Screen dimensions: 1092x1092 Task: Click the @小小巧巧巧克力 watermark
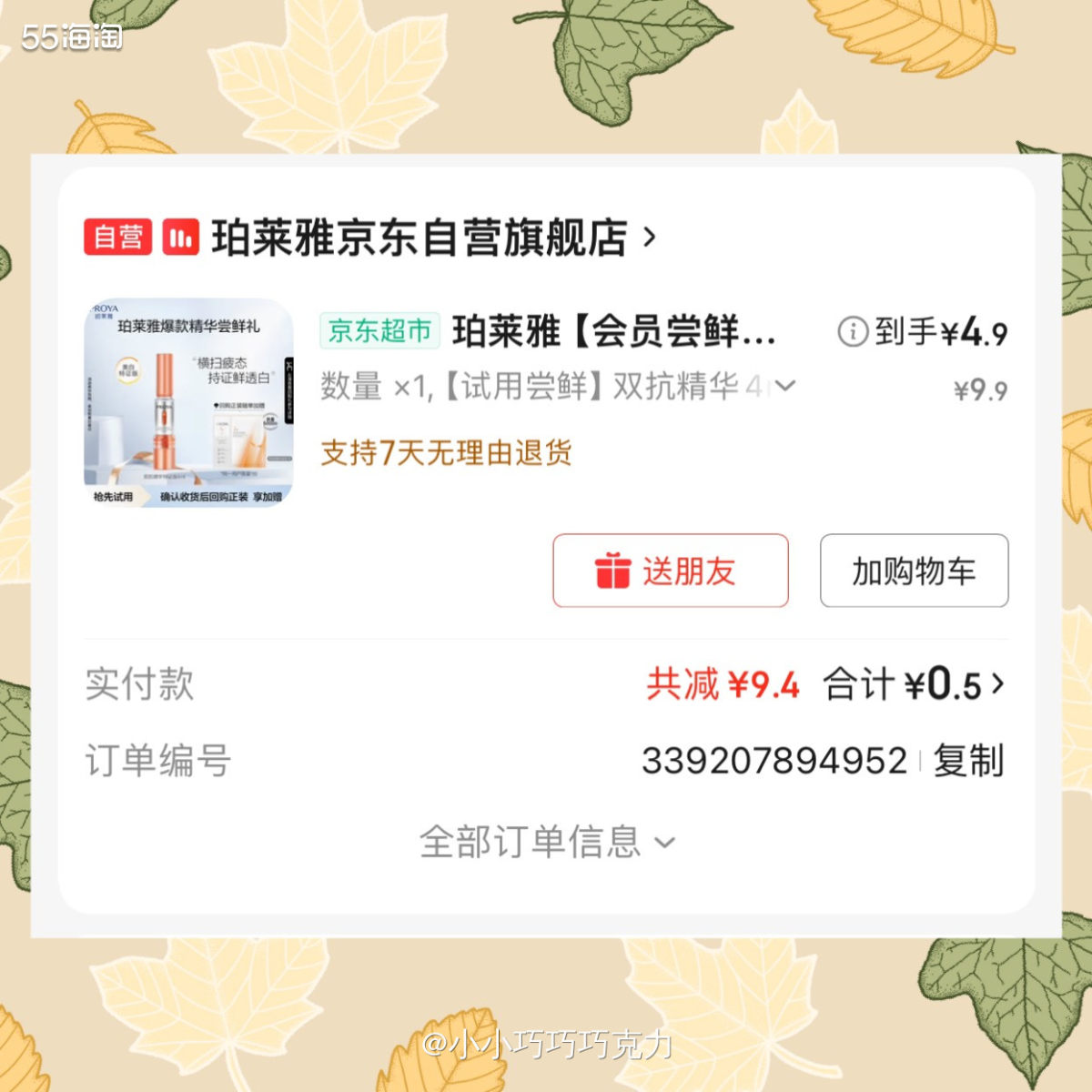pyautogui.click(x=547, y=1044)
